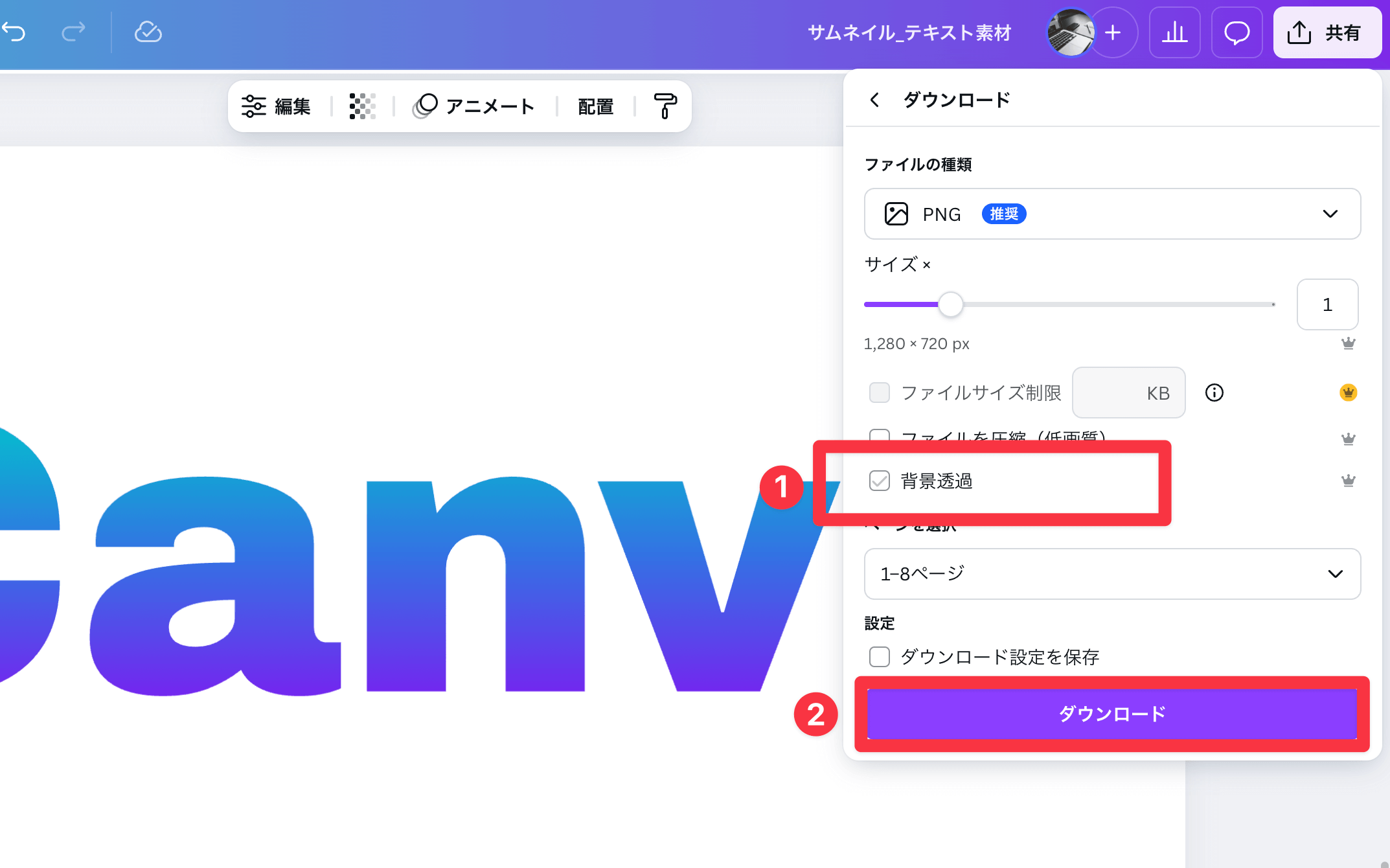Open the 編集 edit menu item

[277, 106]
